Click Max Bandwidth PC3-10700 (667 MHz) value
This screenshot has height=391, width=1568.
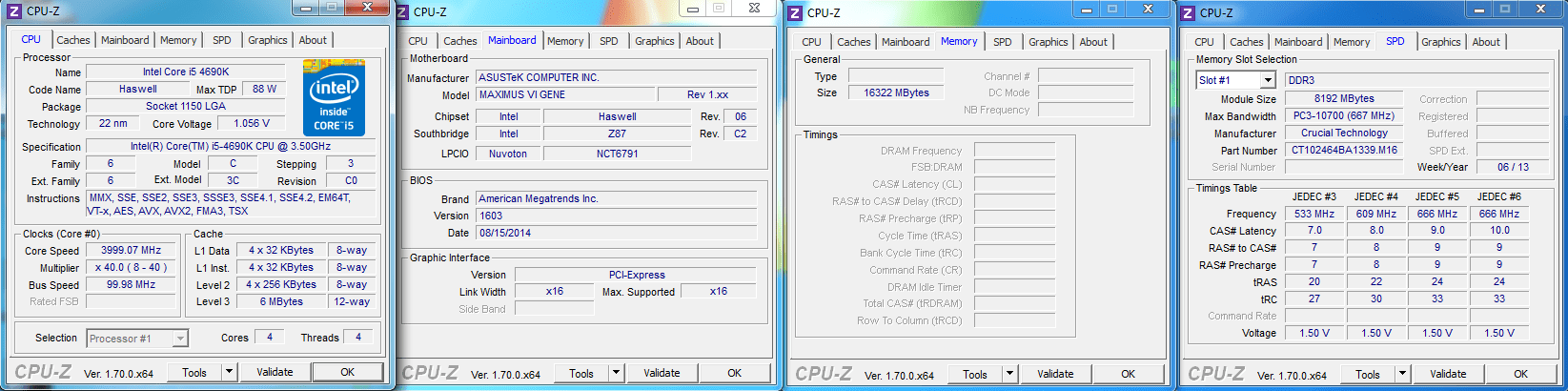pos(1344,115)
